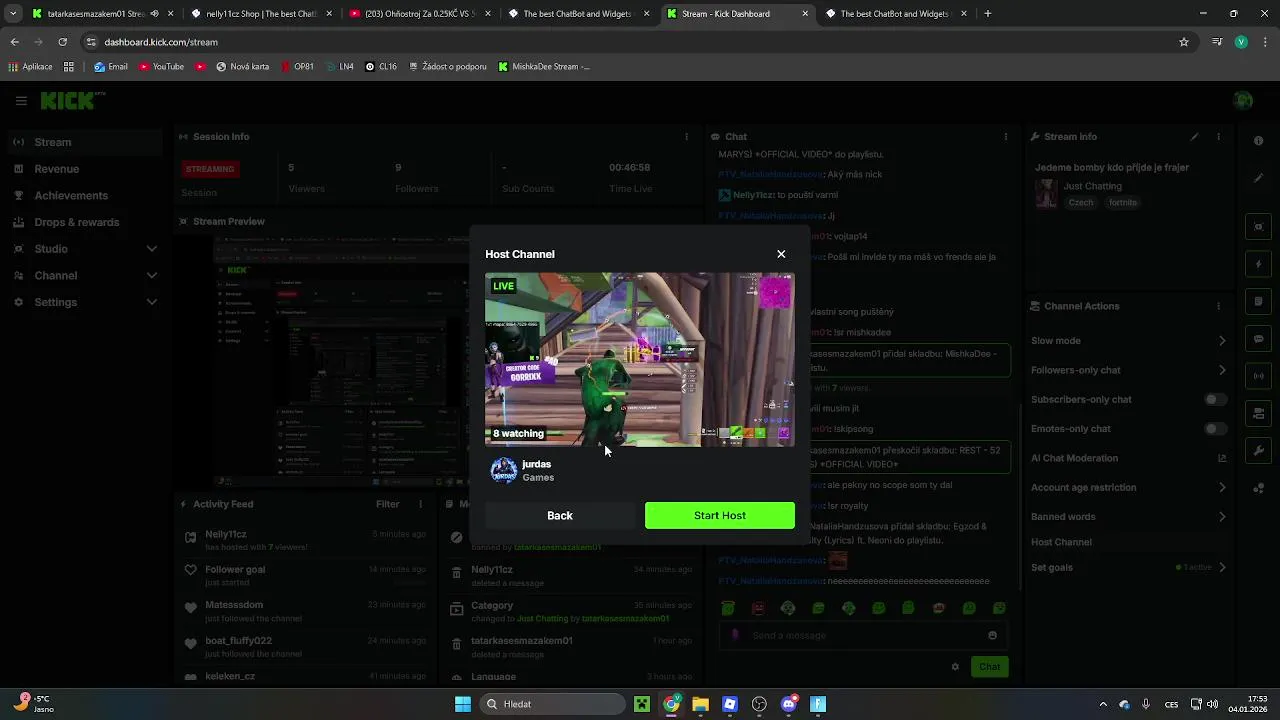Open Account age restriction chevron

(x=1222, y=487)
